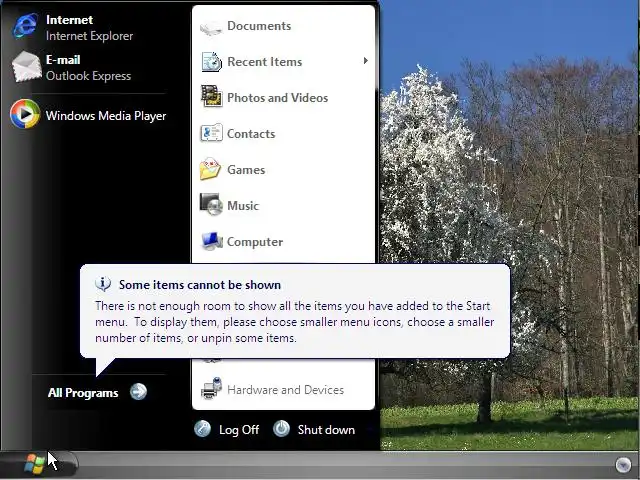This screenshot has height=480, width=640.
Task: Expand the Recent Items submenu arrow
Action: (365, 61)
